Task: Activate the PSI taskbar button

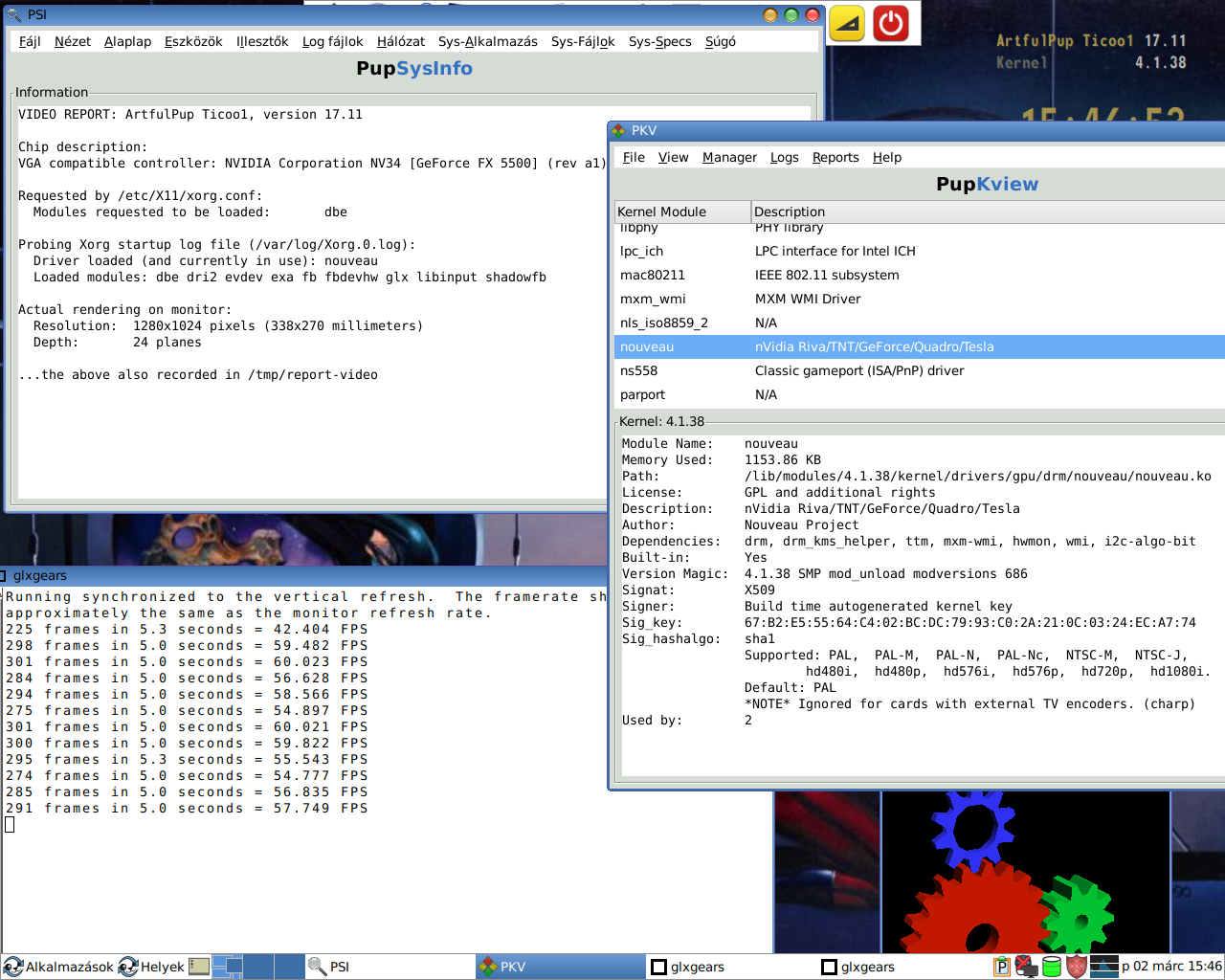Action: (x=390, y=967)
